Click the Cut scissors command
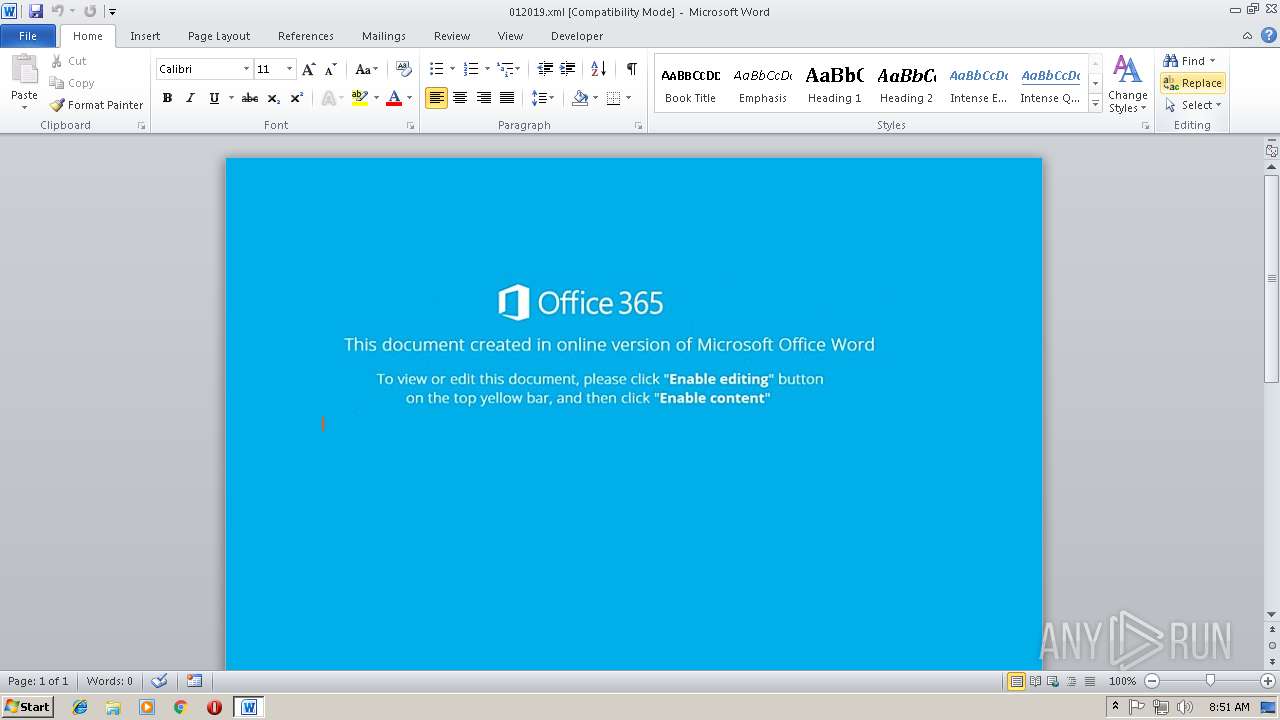 coord(69,61)
